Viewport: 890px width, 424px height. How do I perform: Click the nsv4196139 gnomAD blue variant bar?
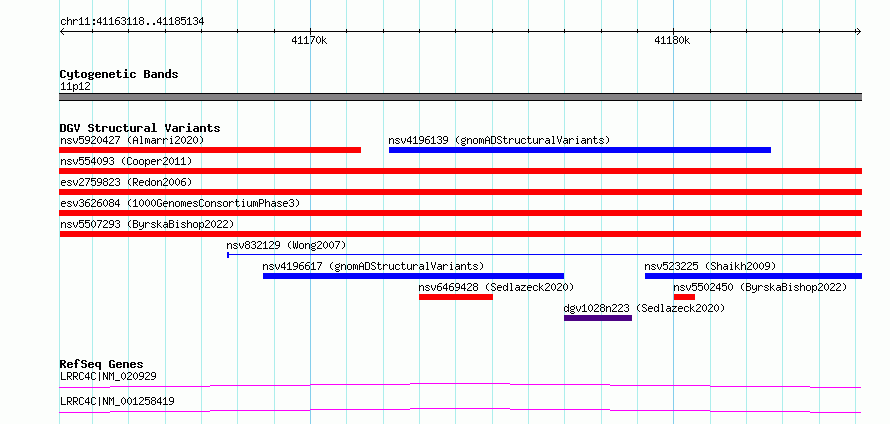(x=580, y=150)
